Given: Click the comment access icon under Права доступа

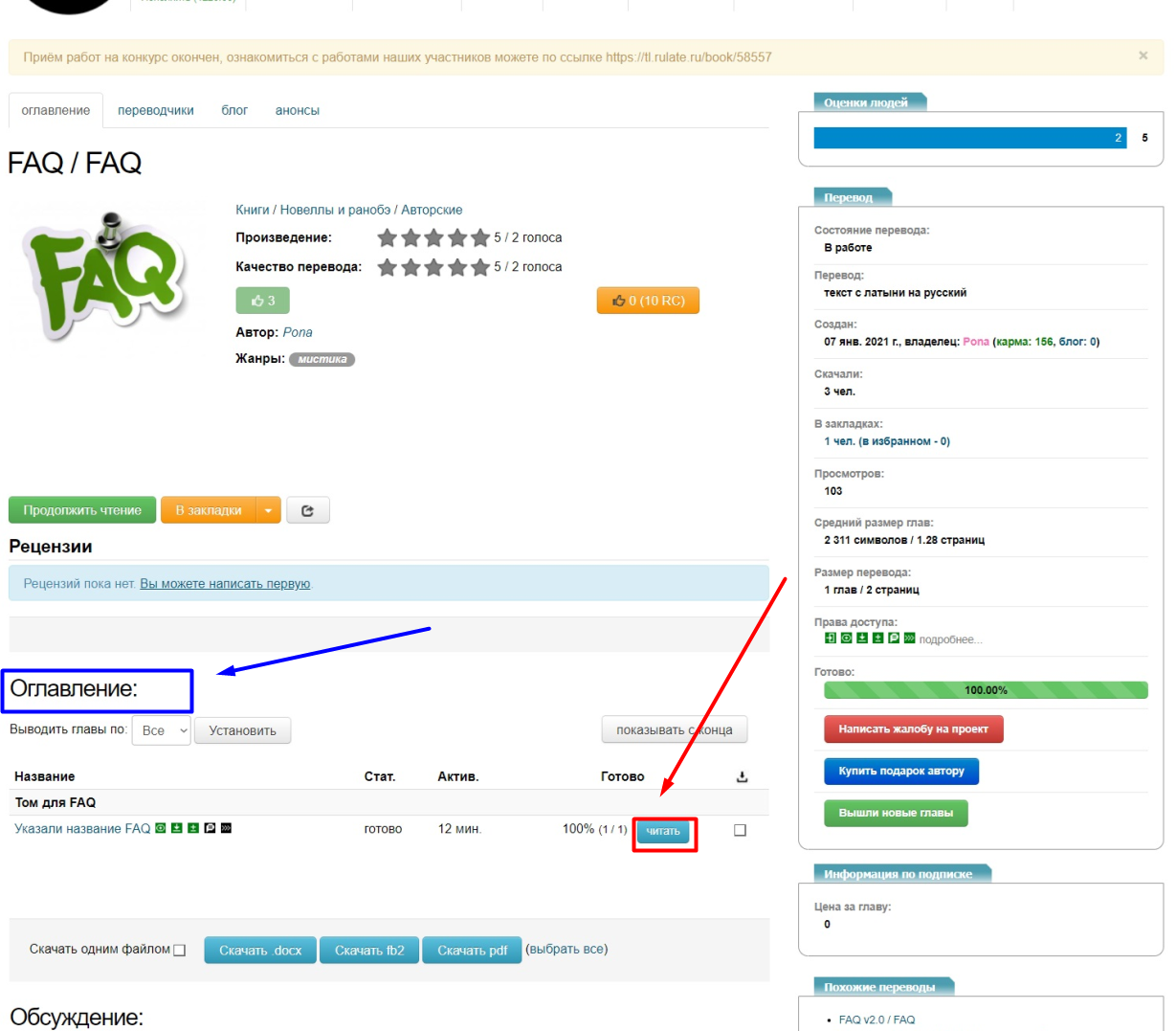Looking at the screenshot, I should click(x=894, y=639).
